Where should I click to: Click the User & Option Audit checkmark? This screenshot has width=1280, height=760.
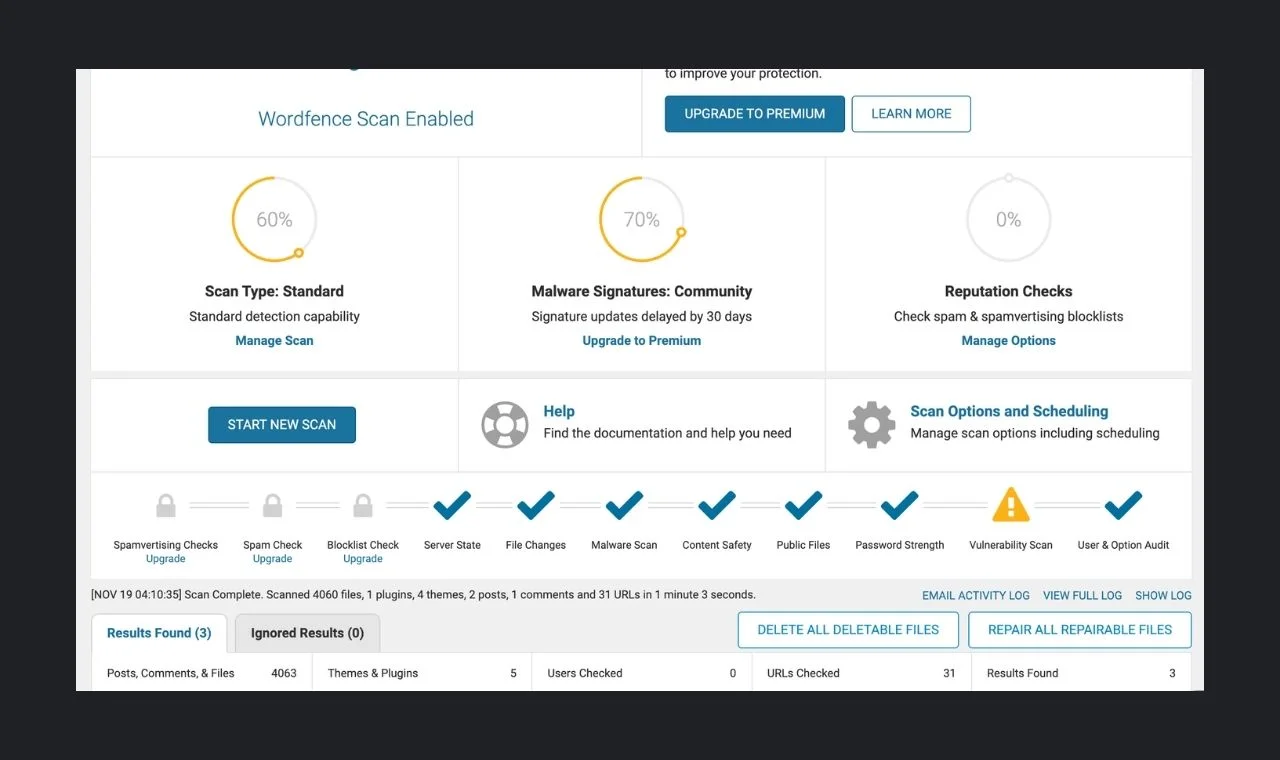click(1123, 505)
